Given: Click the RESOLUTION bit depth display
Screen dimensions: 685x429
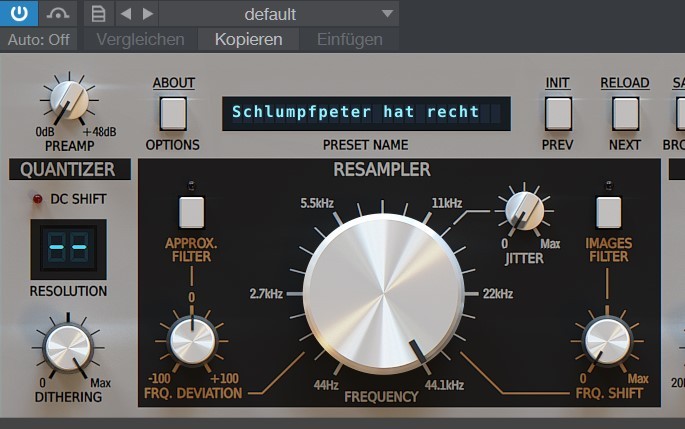Looking at the screenshot, I should [x=67, y=248].
